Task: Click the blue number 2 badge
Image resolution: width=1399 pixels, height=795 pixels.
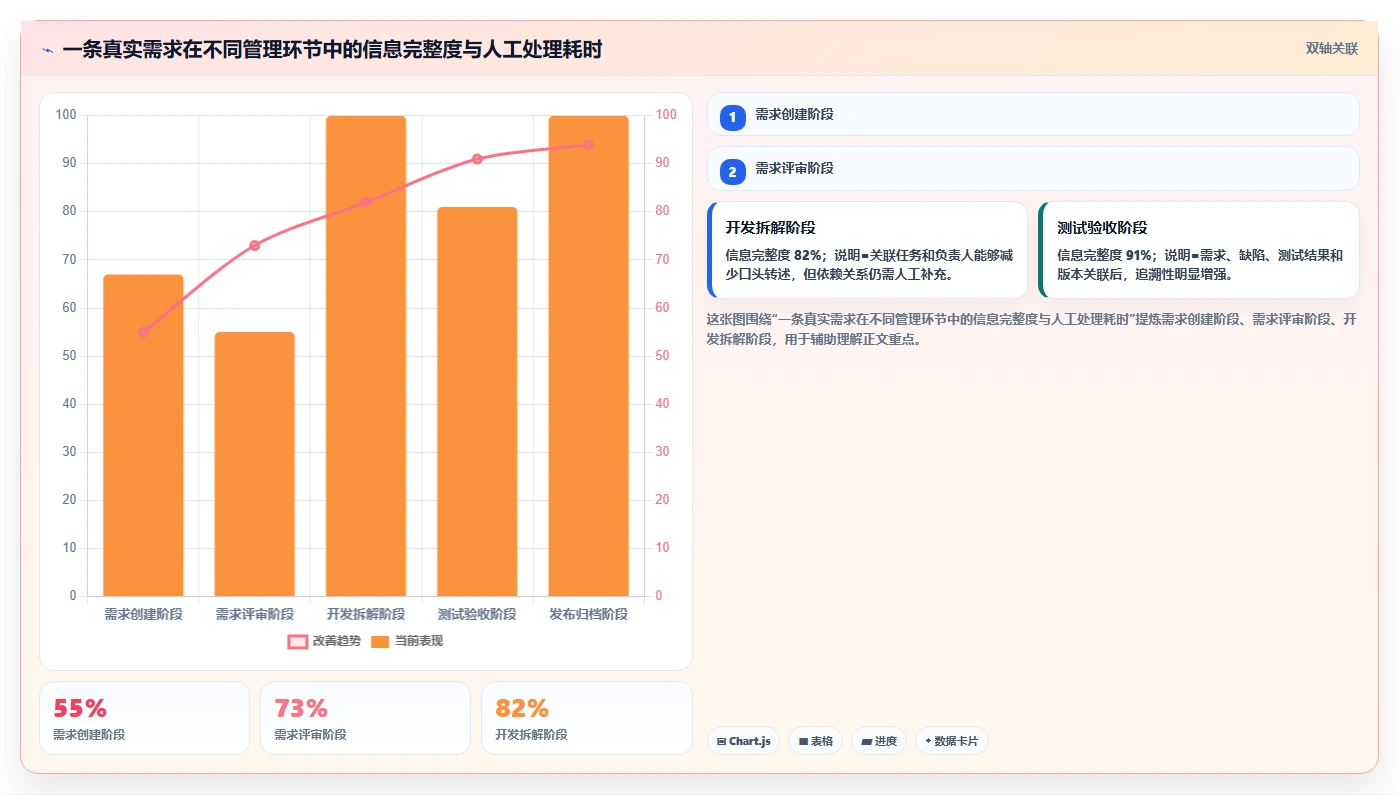Action: click(732, 172)
